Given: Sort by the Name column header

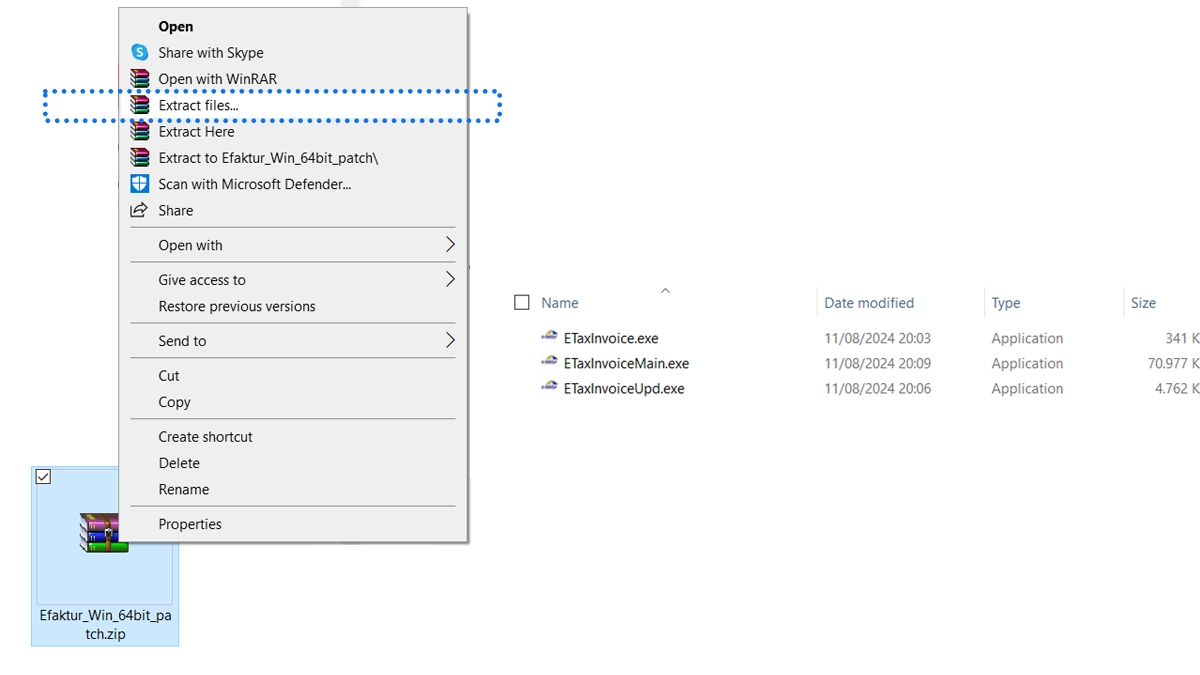Looking at the screenshot, I should (560, 303).
